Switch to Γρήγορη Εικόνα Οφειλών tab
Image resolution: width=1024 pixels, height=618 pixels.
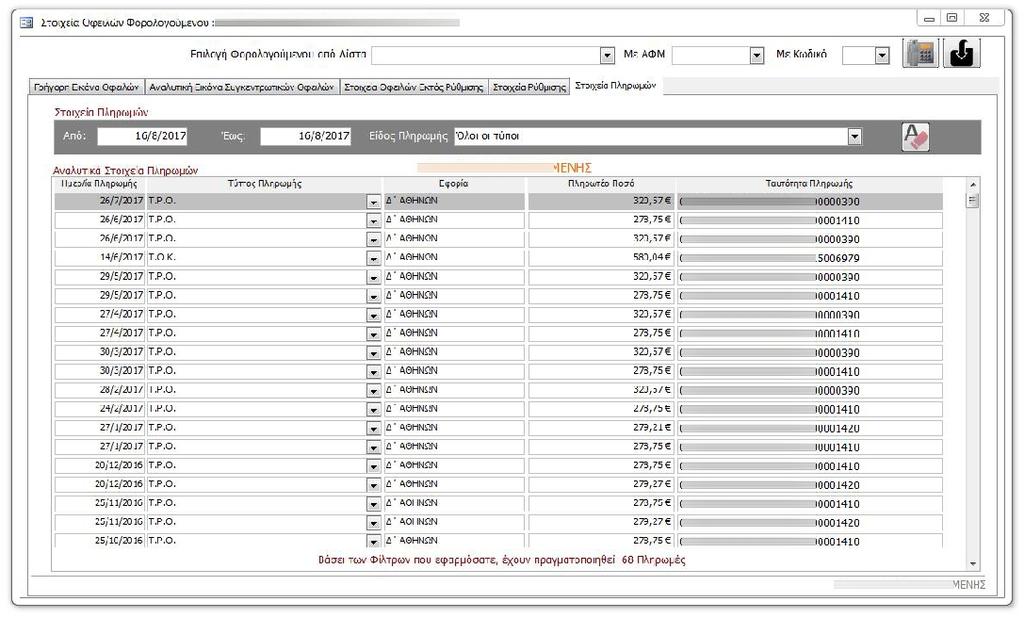pos(86,87)
